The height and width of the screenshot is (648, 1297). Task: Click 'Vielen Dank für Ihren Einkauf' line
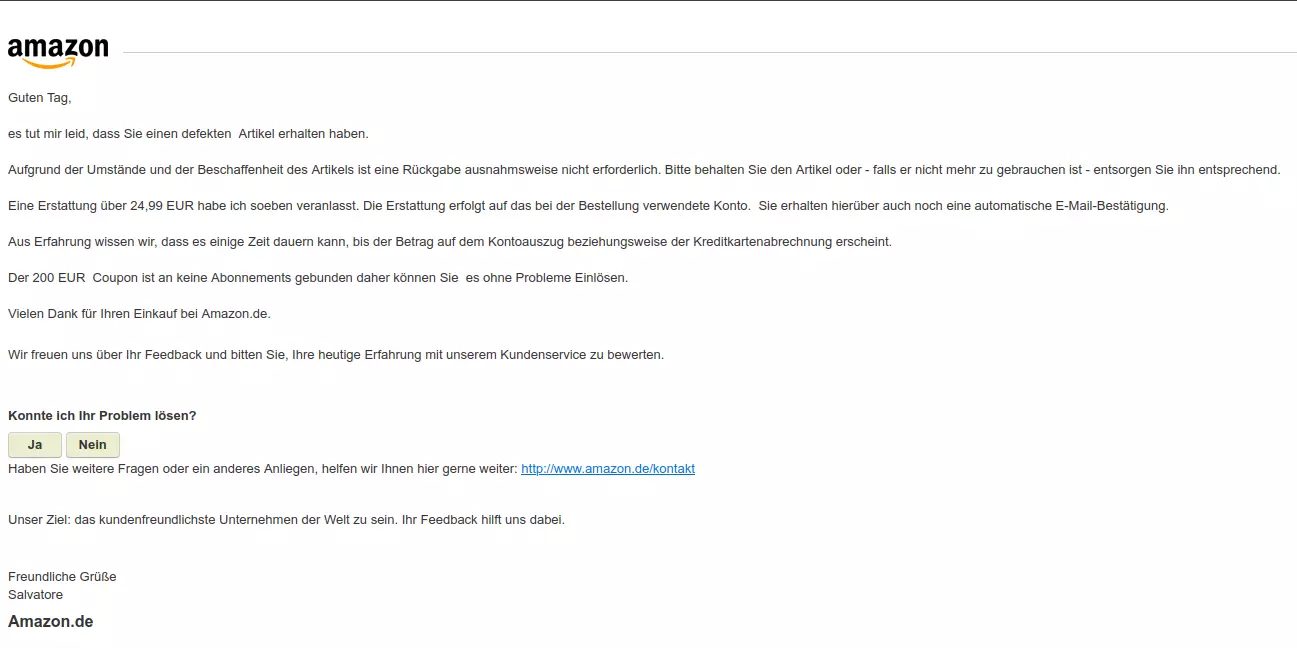click(139, 314)
